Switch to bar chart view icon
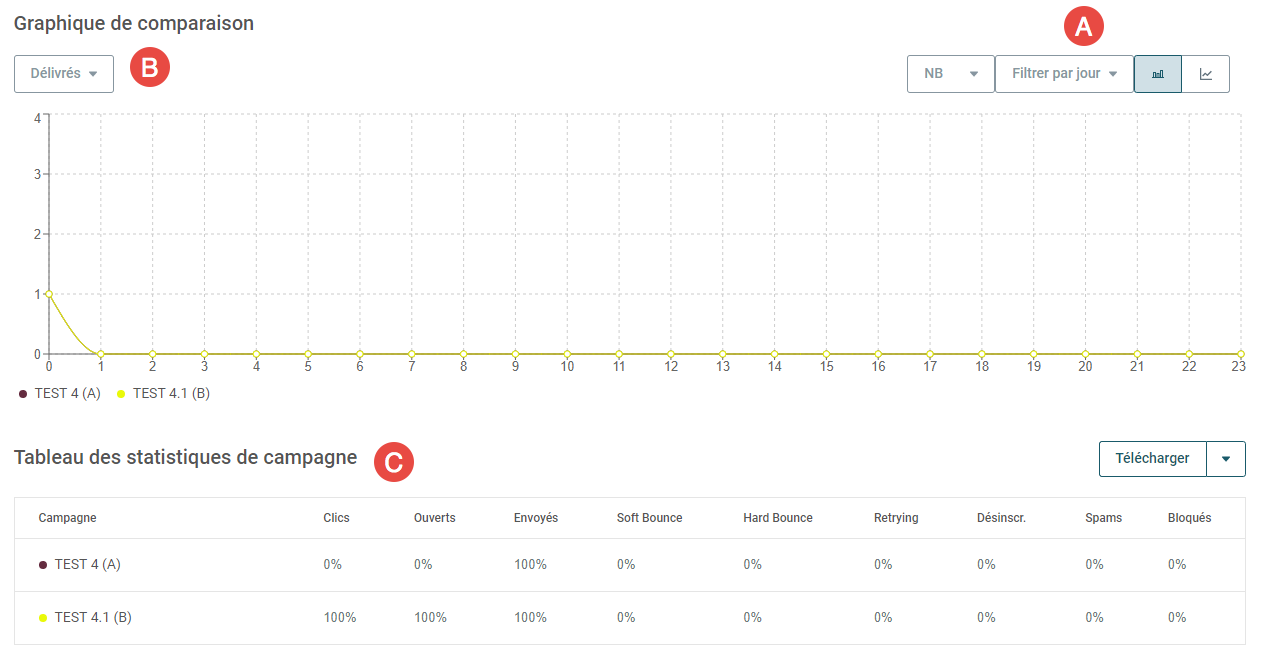The height and width of the screenshot is (657, 1261). 1158,74
